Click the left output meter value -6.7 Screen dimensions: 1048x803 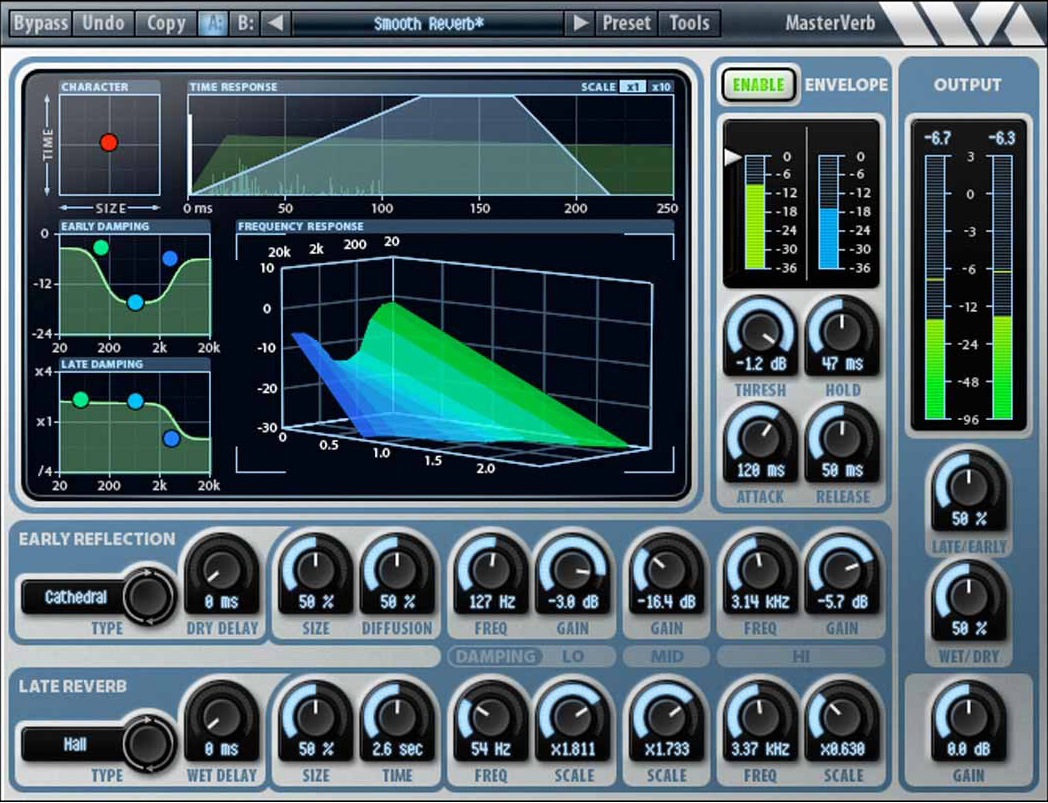pos(937,138)
